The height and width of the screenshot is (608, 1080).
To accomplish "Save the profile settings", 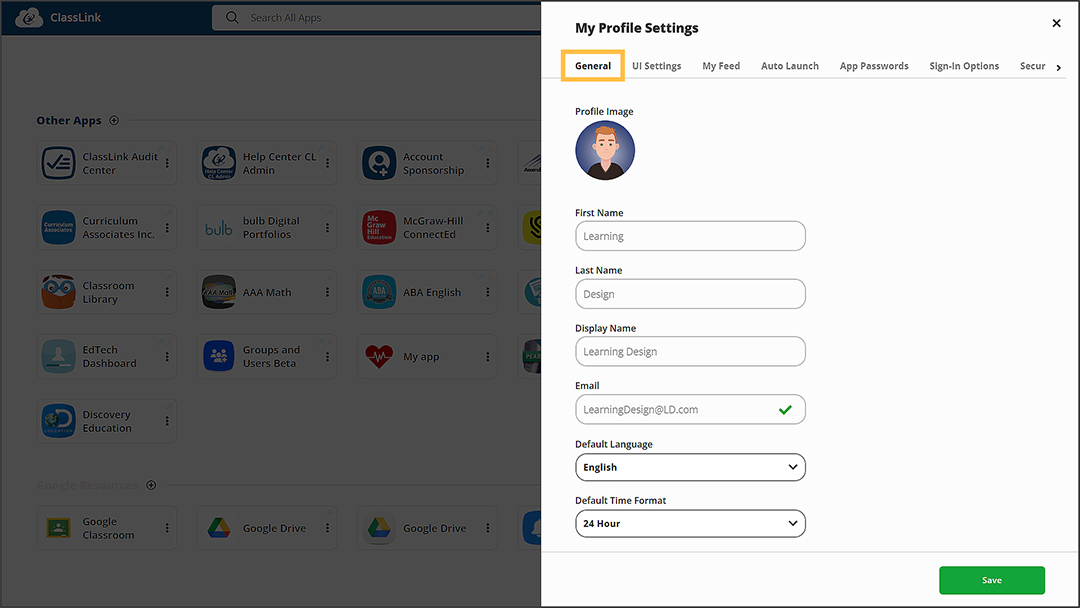I will (x=992, y=580).
